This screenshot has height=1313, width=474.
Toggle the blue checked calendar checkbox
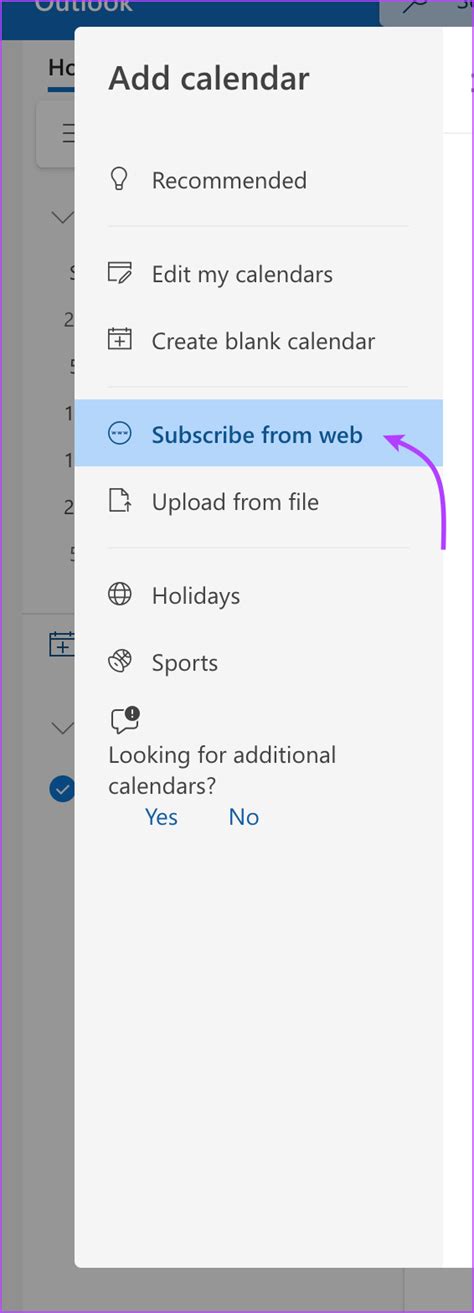click(x=62, y=789)
